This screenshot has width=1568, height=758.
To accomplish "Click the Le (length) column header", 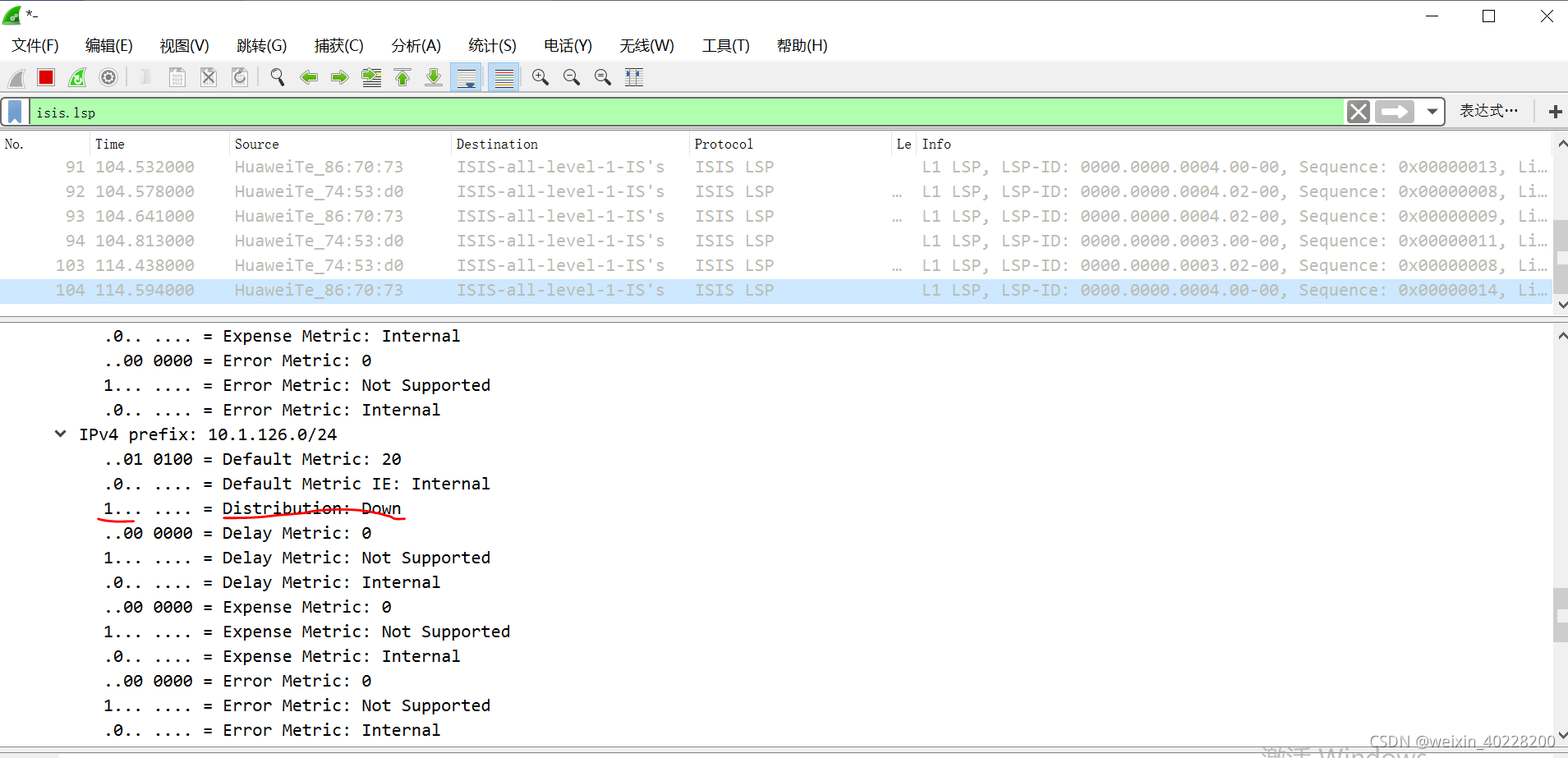I will 904,145.
